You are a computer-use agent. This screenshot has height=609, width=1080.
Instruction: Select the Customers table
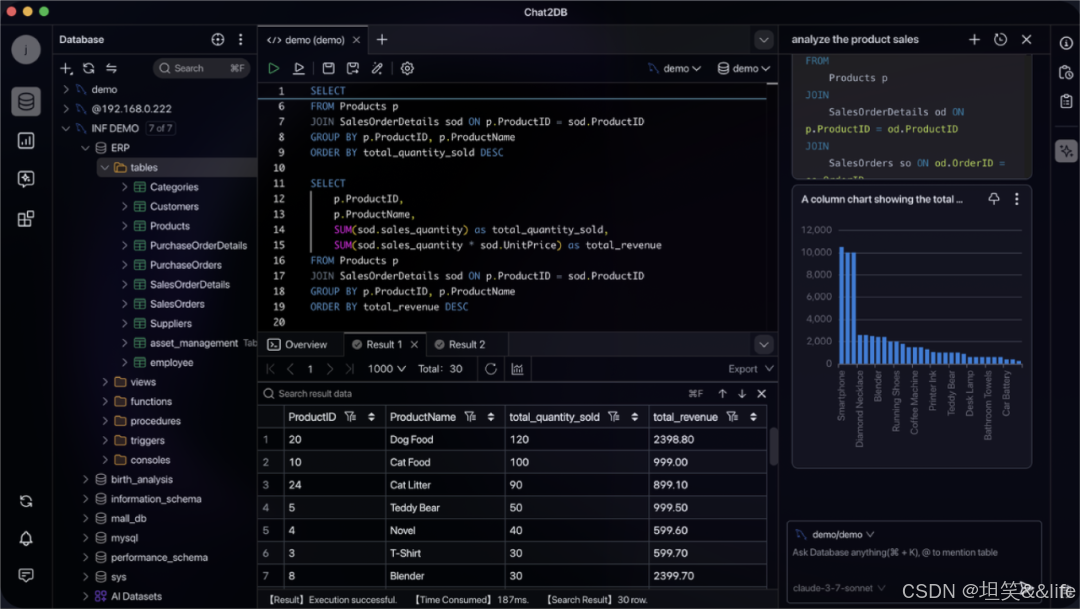click(174, 206)
